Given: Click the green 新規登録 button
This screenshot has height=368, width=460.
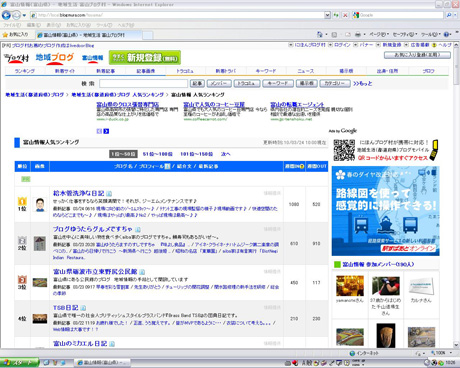Looking at the screenshot, I should tap(145, 58).
